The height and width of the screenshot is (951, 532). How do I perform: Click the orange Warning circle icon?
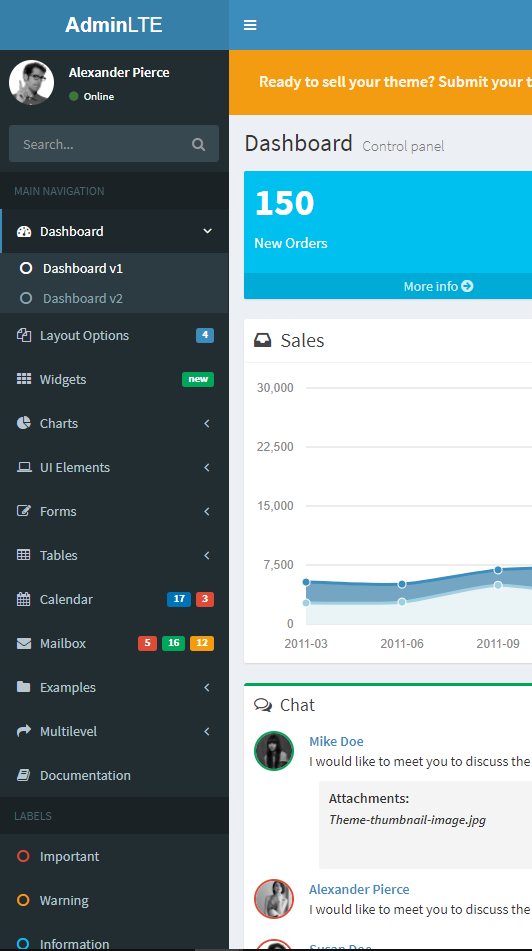tap(24, 900)
